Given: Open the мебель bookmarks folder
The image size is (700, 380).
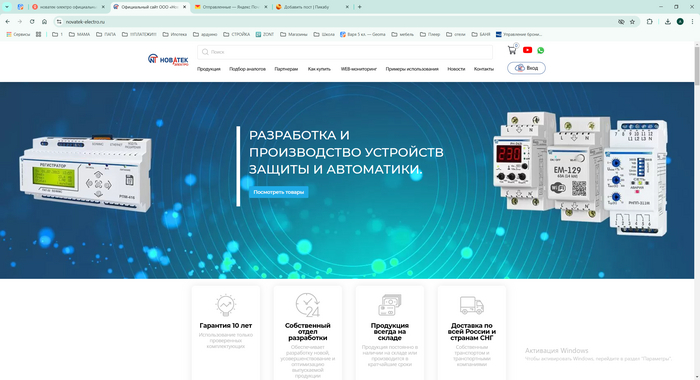Looking at the screenshot, I should point(403,34).
